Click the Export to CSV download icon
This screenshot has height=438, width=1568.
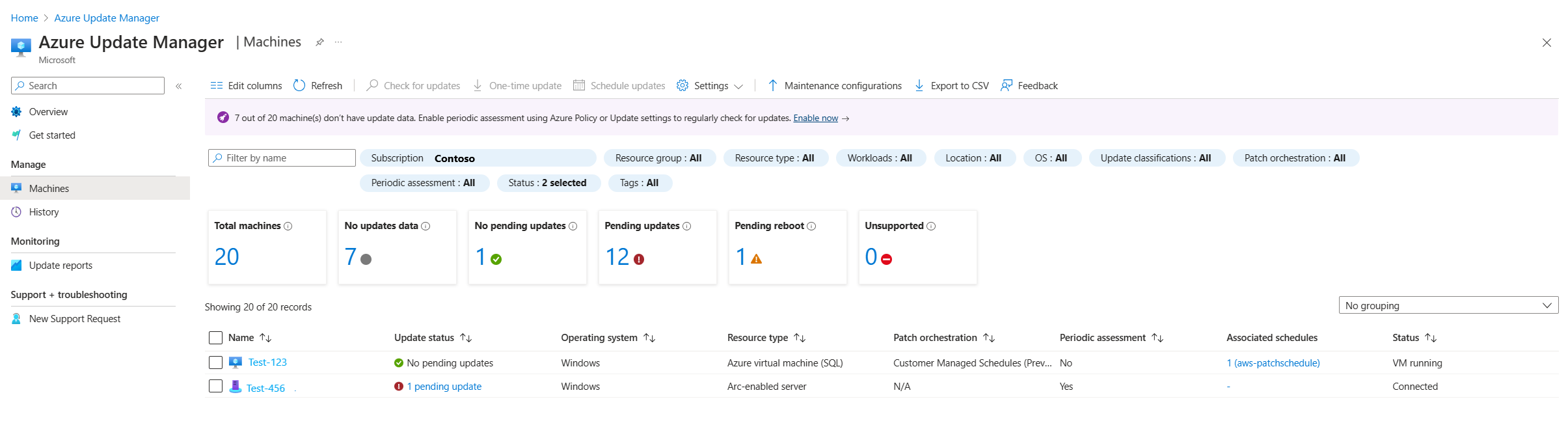[x=919, y=85]
